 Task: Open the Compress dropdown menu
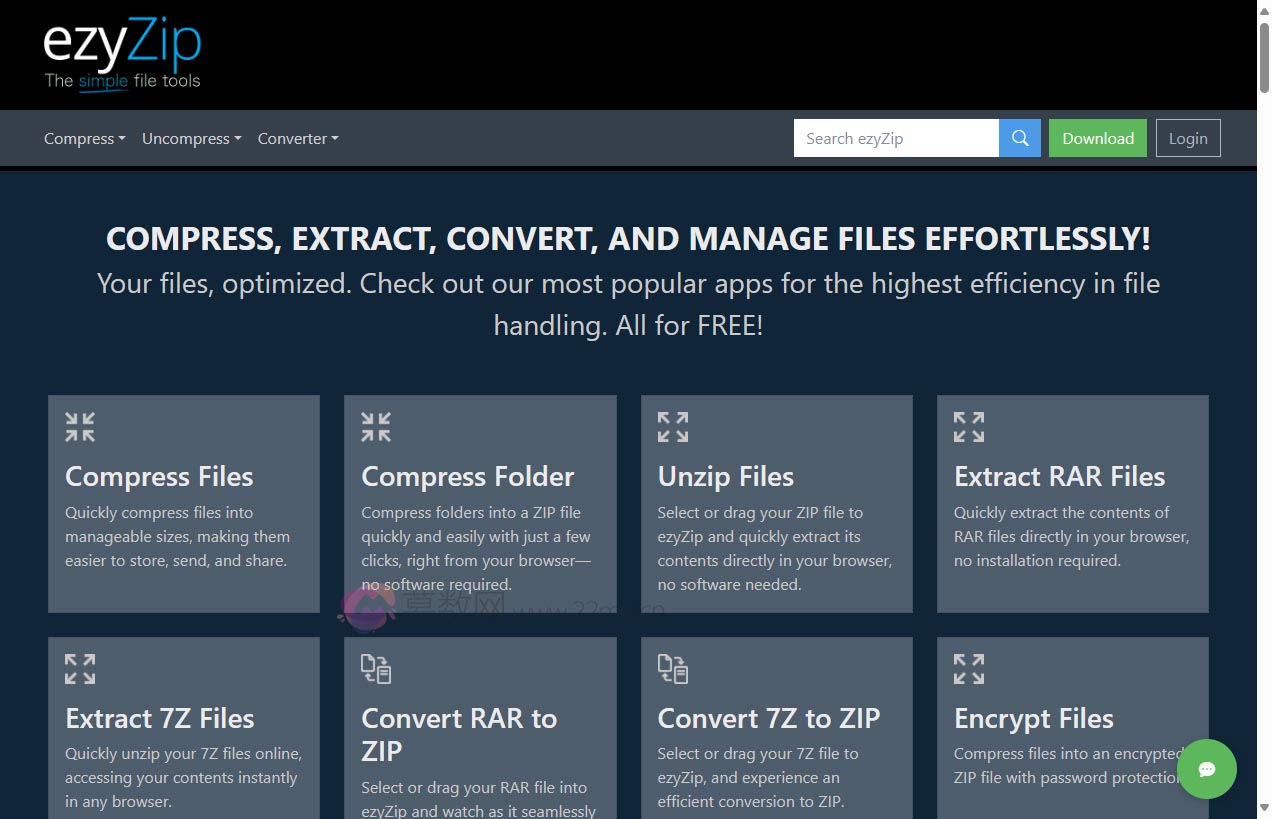pos(84,138)
